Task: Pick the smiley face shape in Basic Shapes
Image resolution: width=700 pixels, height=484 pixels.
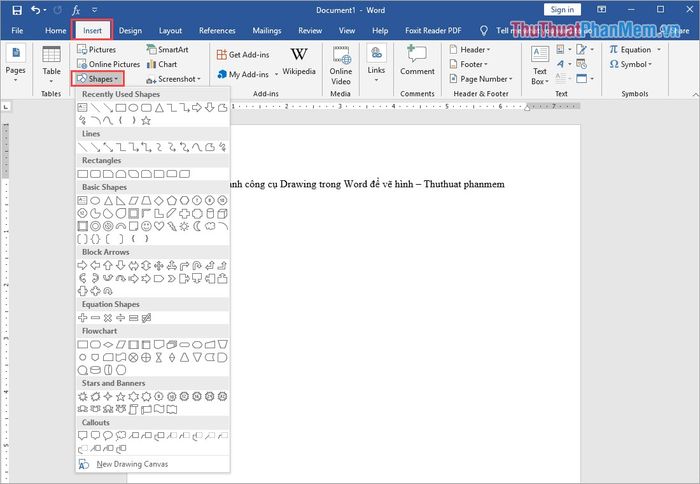Action: pyautogui.click(x=146, y=226)
